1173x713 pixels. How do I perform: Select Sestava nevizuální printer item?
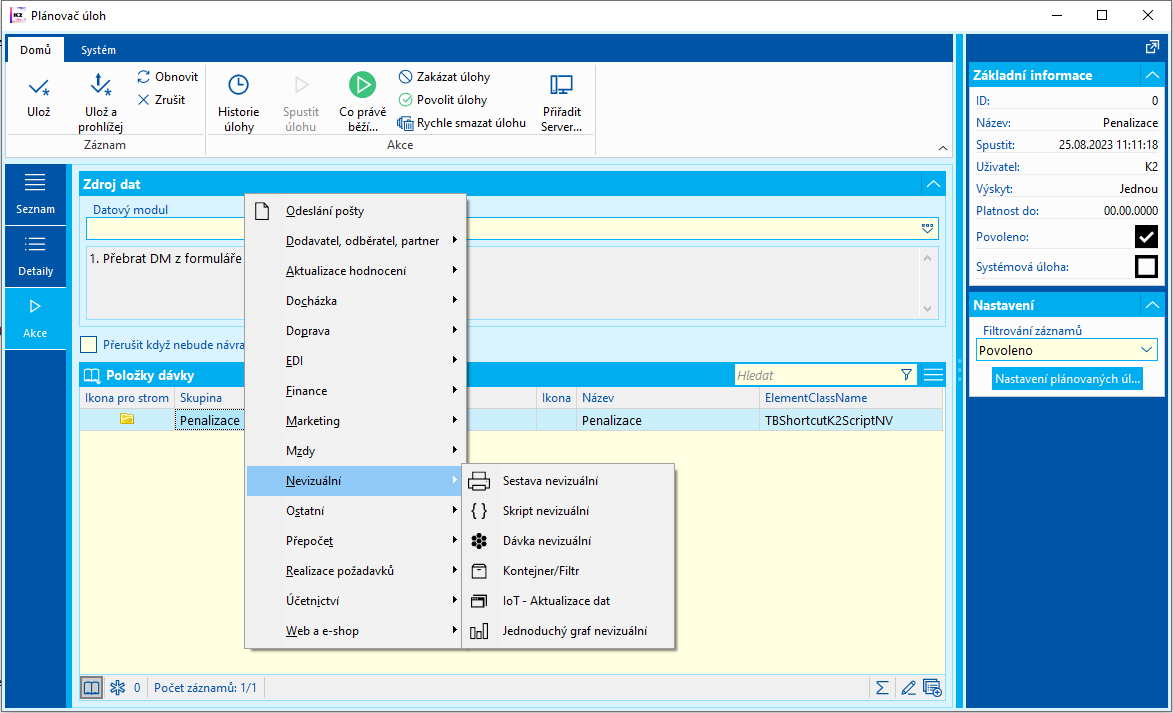point(550,481)
